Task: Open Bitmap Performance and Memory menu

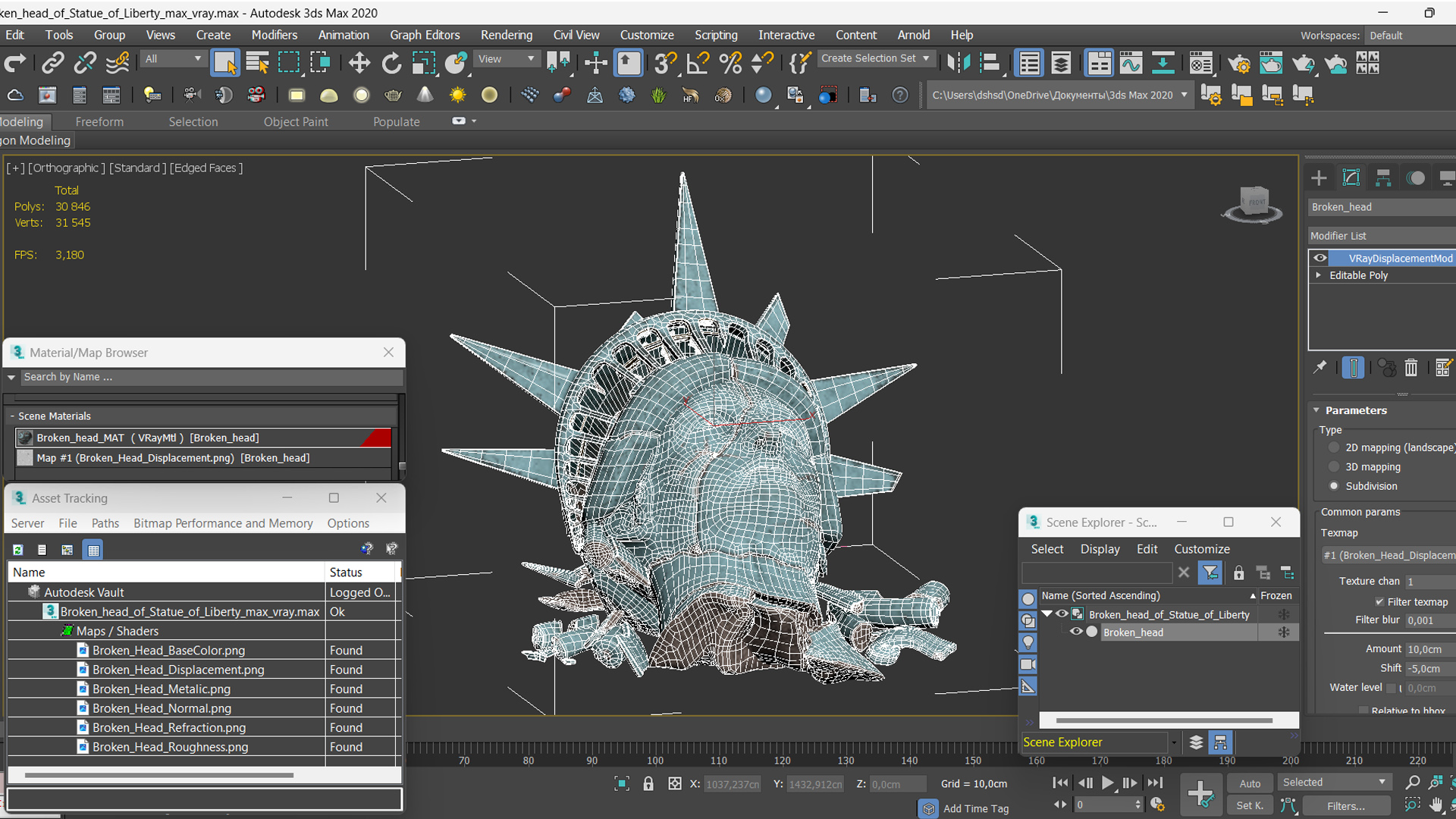Action: tap(223, 523)
